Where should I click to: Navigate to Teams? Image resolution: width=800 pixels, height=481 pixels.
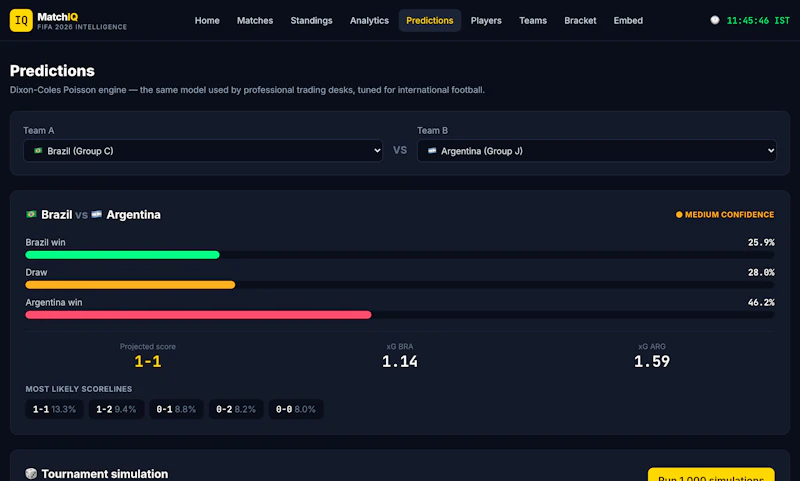coord(533,20)
